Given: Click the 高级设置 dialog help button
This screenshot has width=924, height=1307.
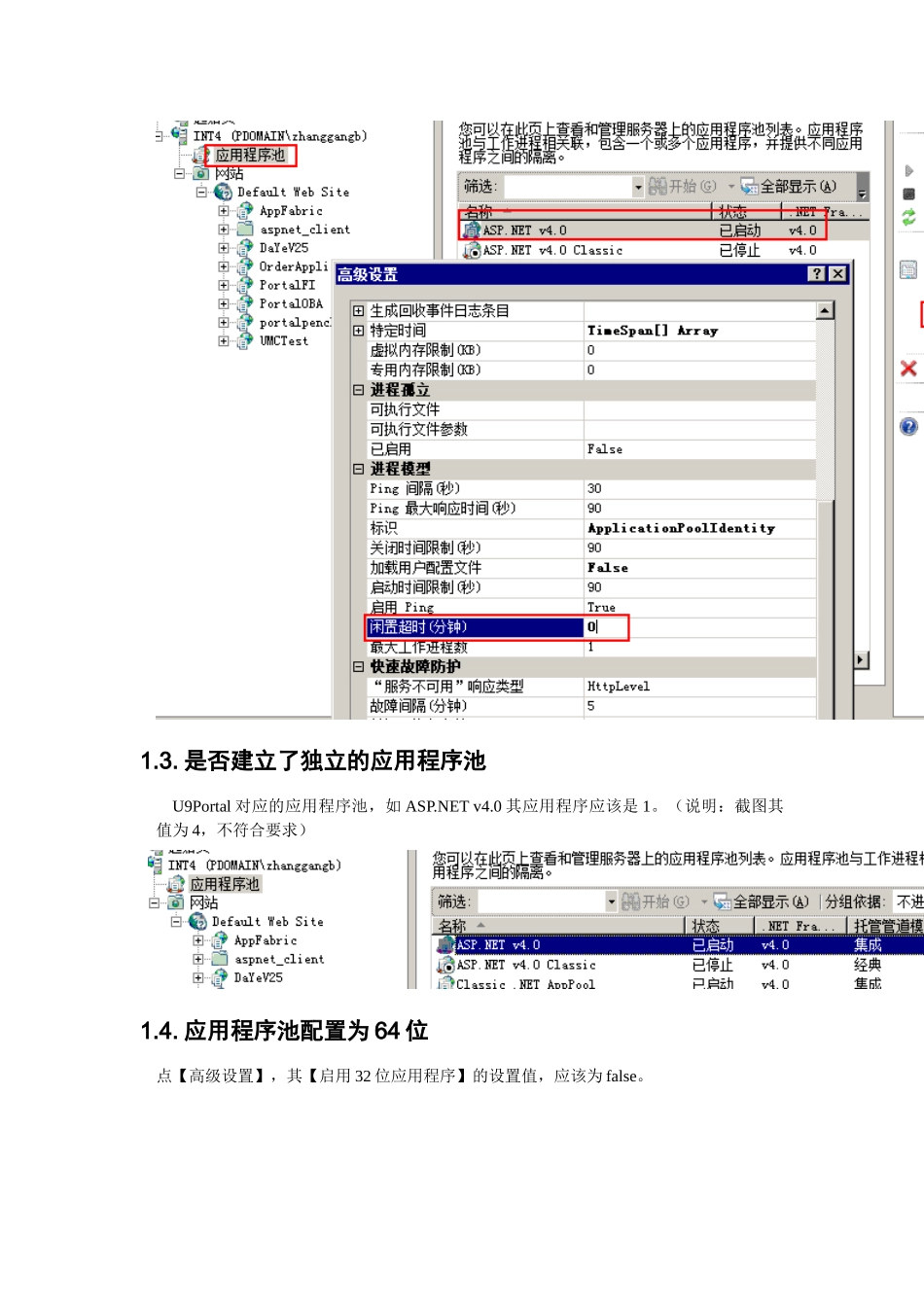Looking at the screenshot, I should 817,274.
